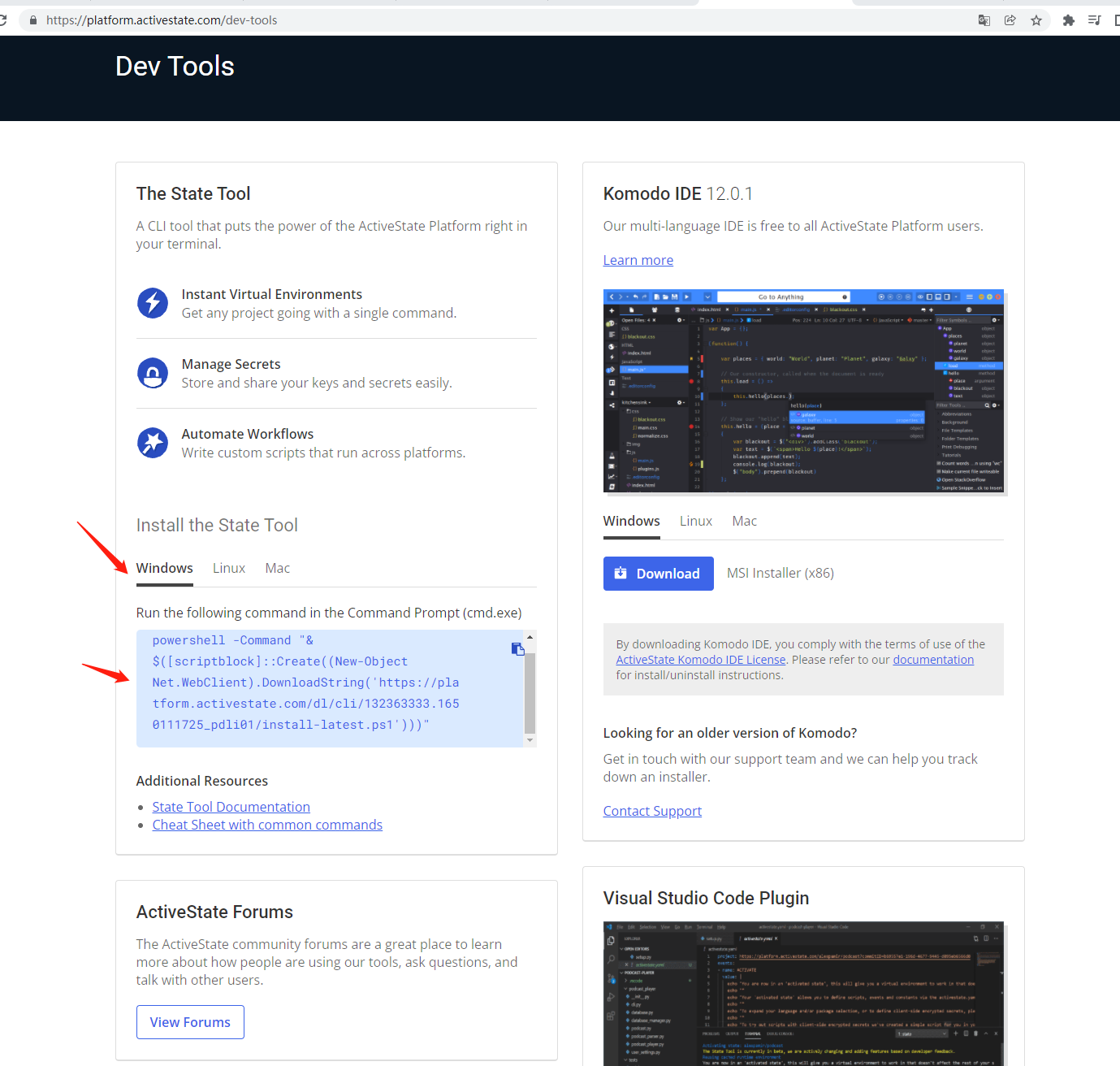Download the Komodo IDE MSI installer
This screenshot has width=1120, height=1066.
coord(659,574)
